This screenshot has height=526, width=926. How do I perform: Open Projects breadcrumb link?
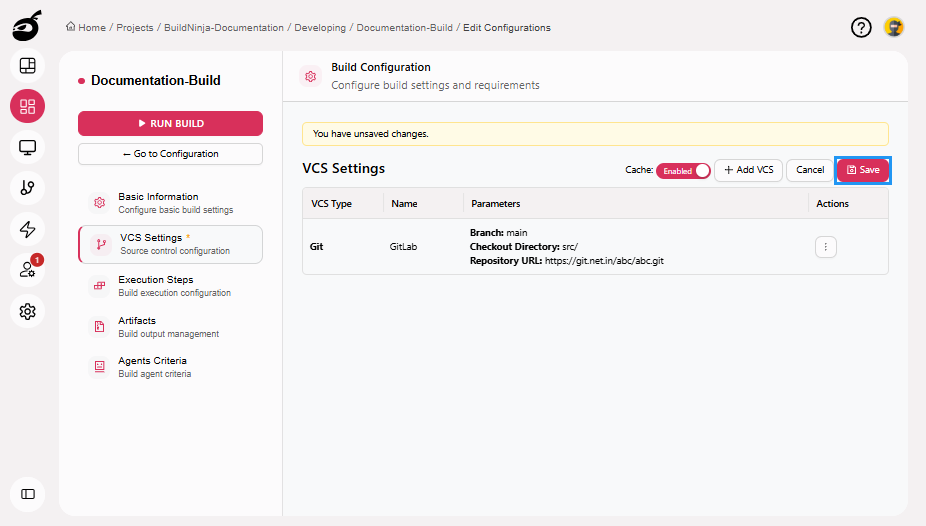135,28
